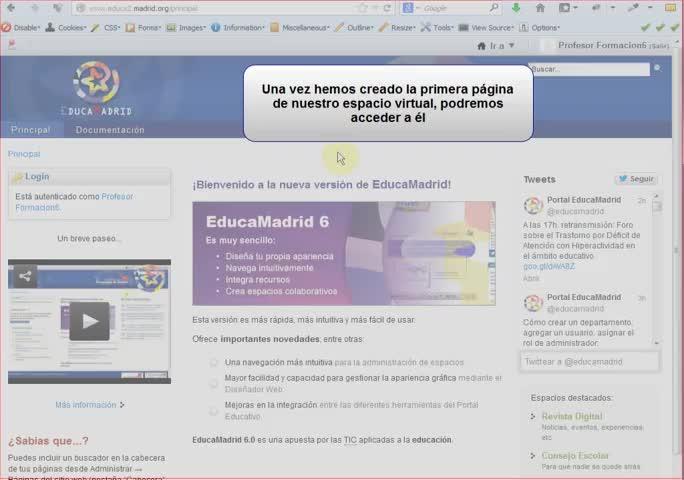Click the Twittear a @educamadrid input box
Screen dimensions: 684x480
point(589,362)
